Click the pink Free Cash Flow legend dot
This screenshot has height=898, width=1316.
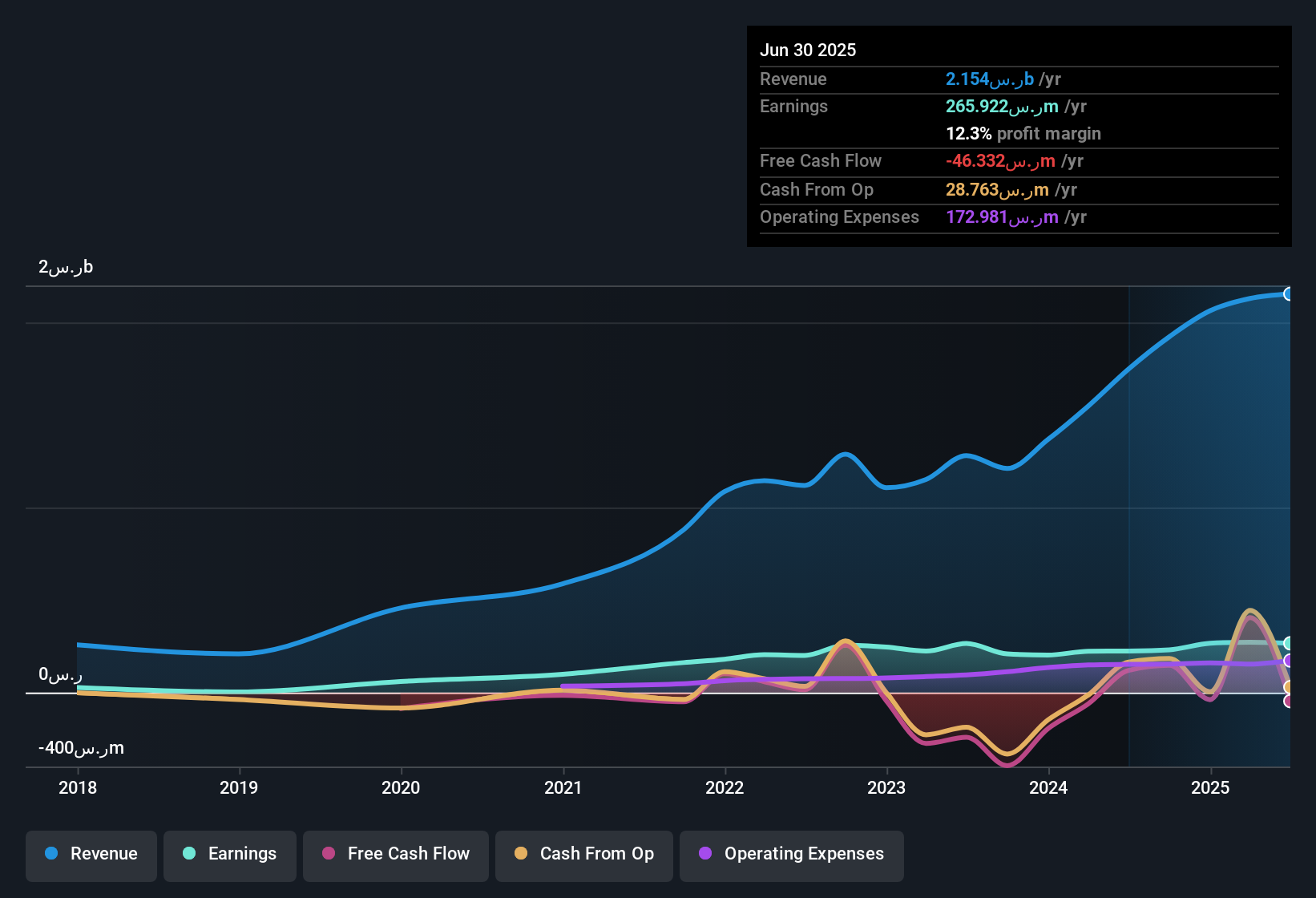(x=328, y=854)
